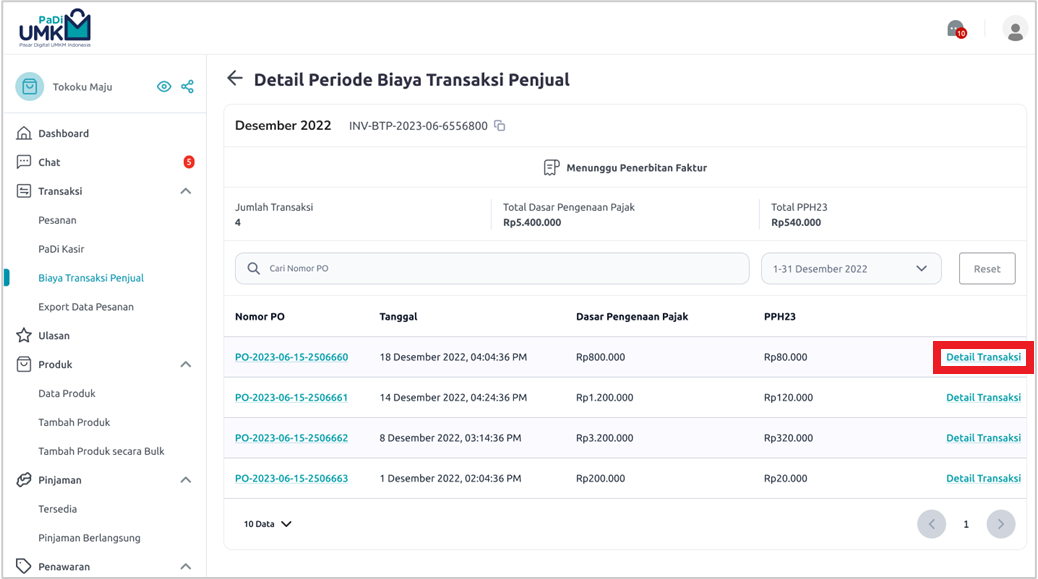Screen dimensions: 1038x579
Task: Go to next page arrow
Action: [1001, 524]
